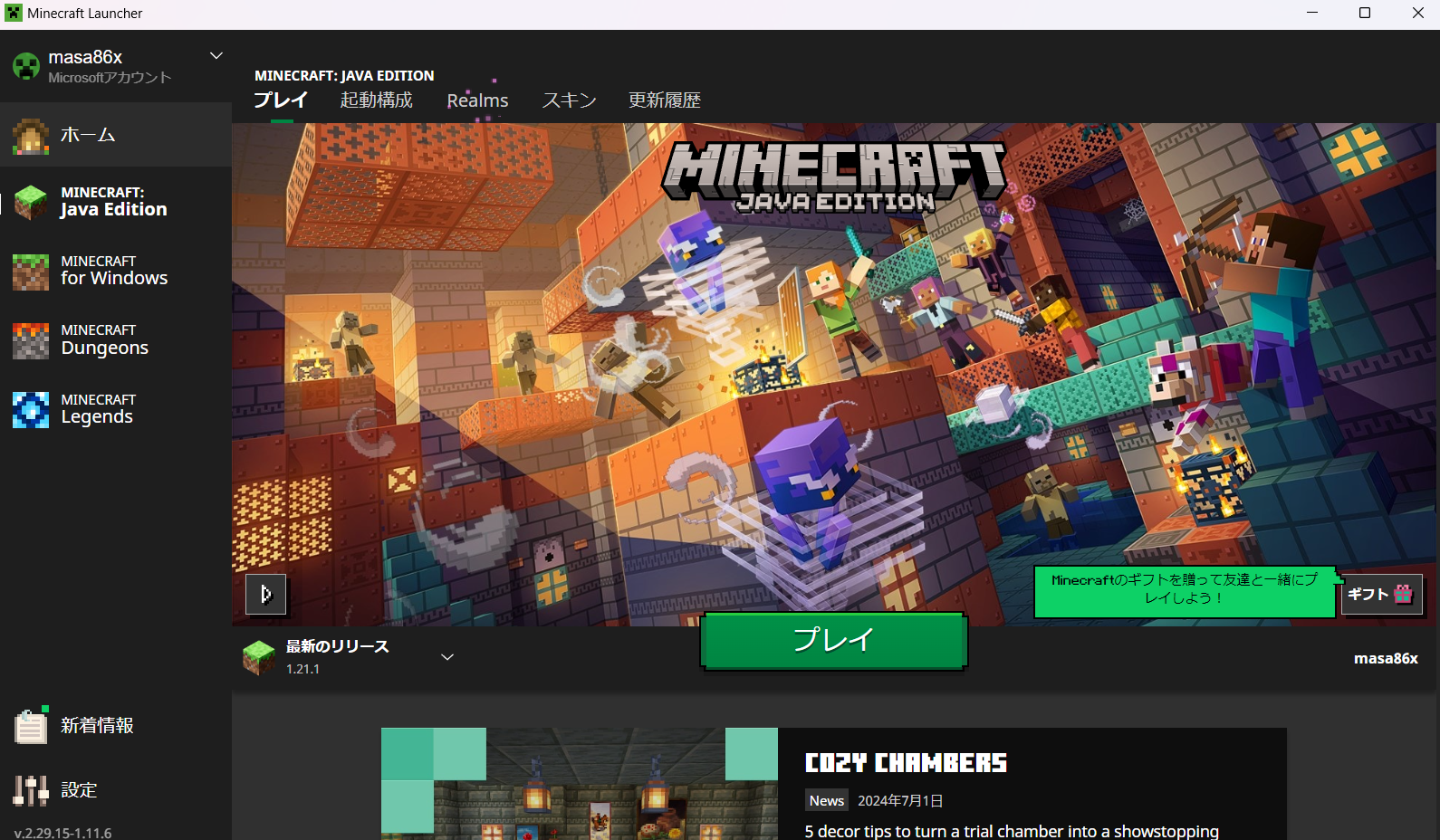Click the masa86x player name at right
The height and width of the screenshot is (840, 1440).
click(x=1386, y=659)
